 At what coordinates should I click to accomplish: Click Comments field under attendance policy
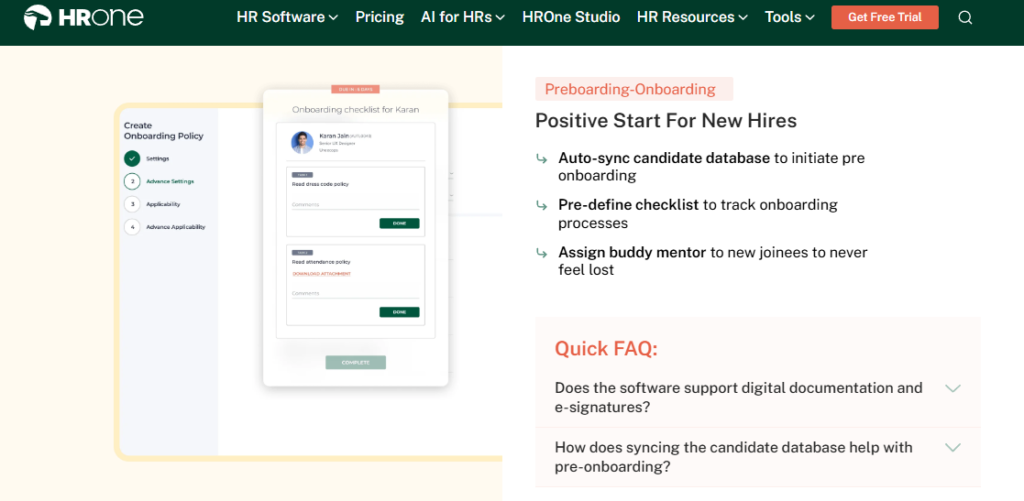click(x=355, y=294)
